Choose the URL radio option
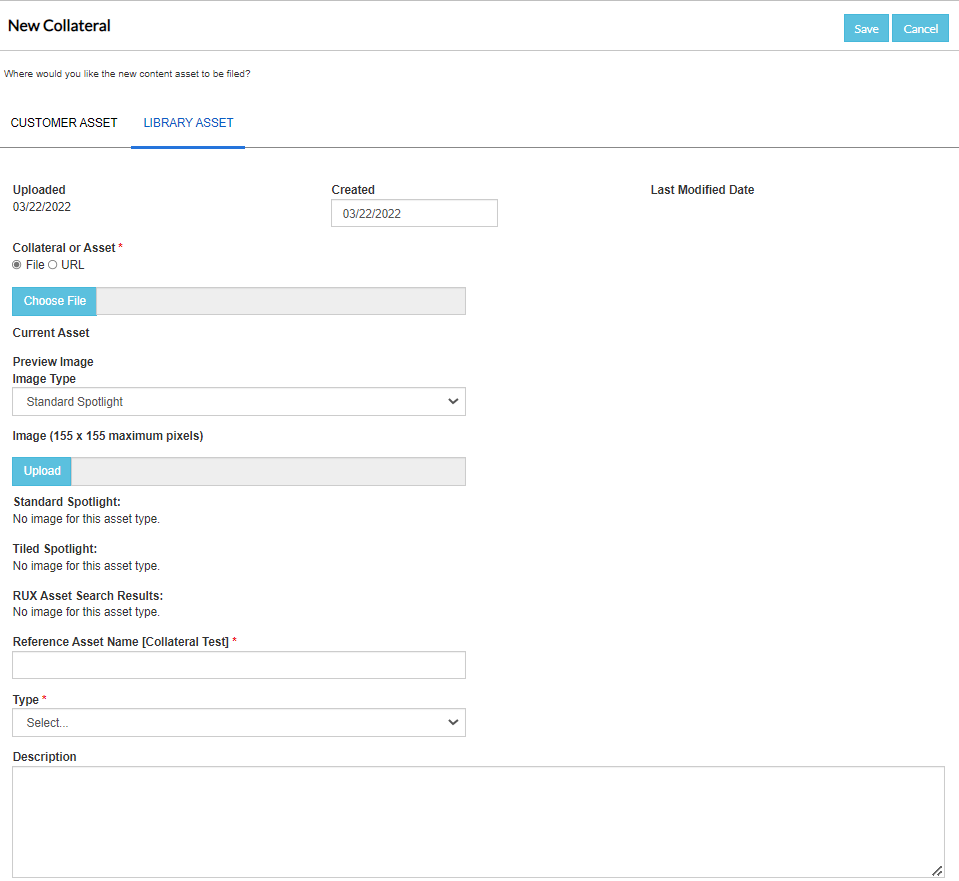The image size is (959, 881). click(53, 265)
